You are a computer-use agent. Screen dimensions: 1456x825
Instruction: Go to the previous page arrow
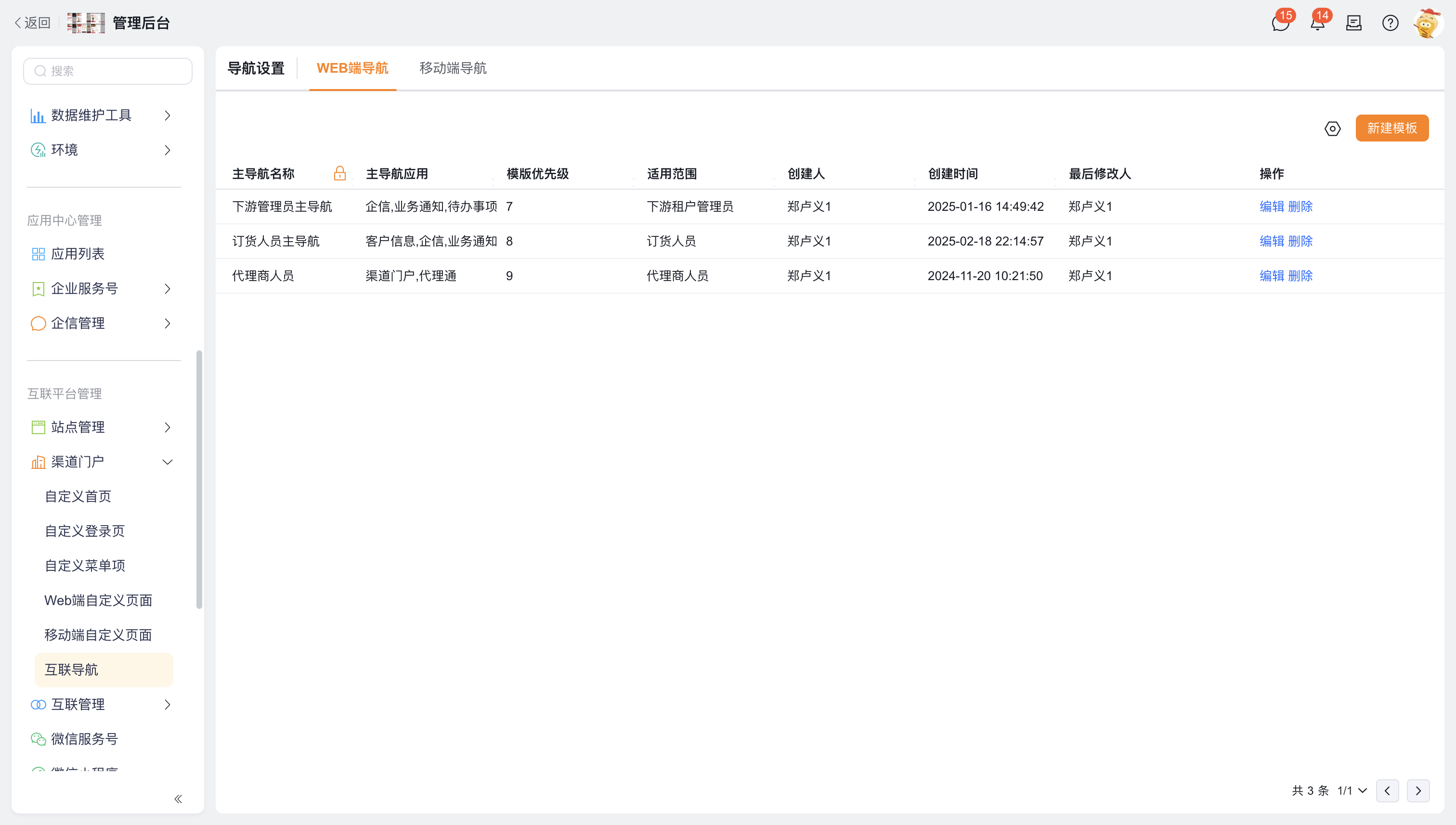(x=1388, y=790)
